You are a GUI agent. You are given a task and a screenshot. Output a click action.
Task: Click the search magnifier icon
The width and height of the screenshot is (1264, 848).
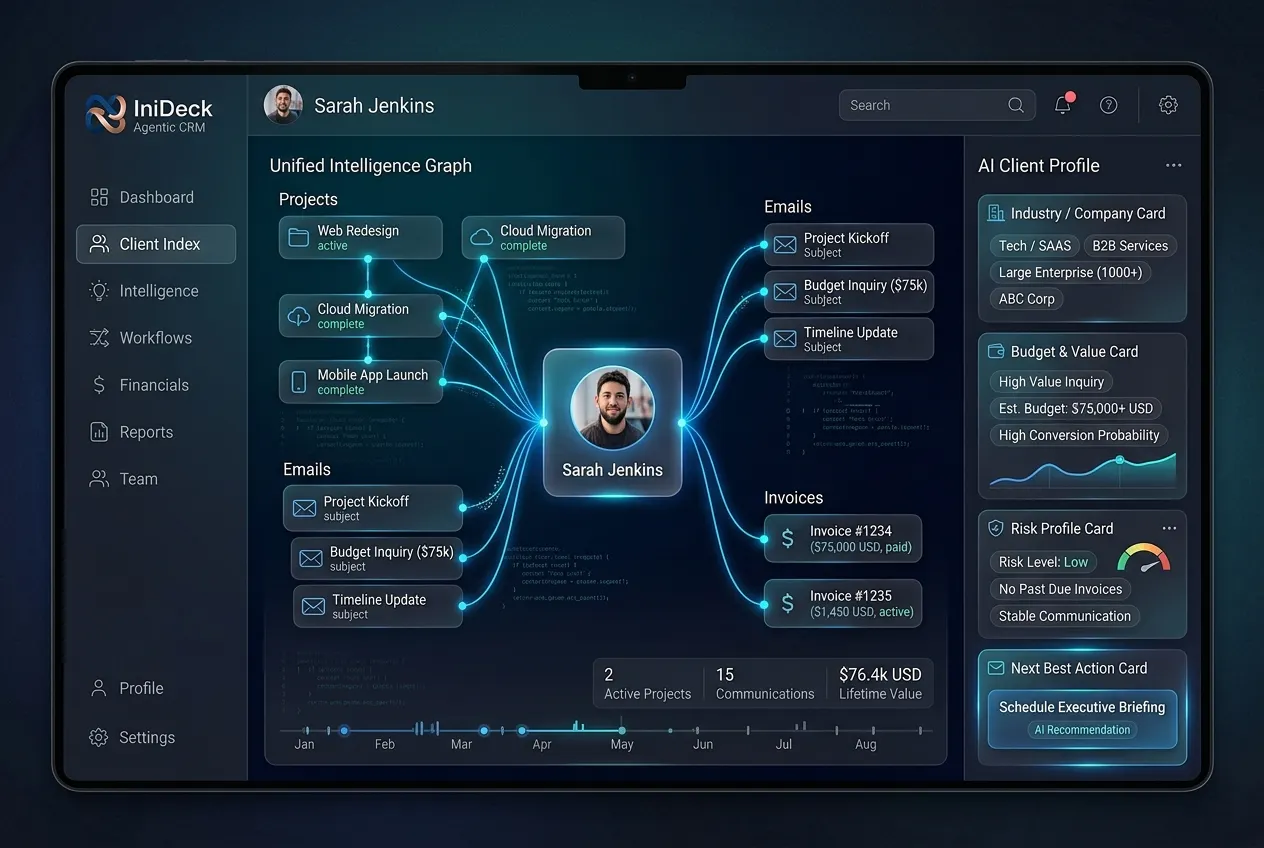click(x=1016, y=105)
